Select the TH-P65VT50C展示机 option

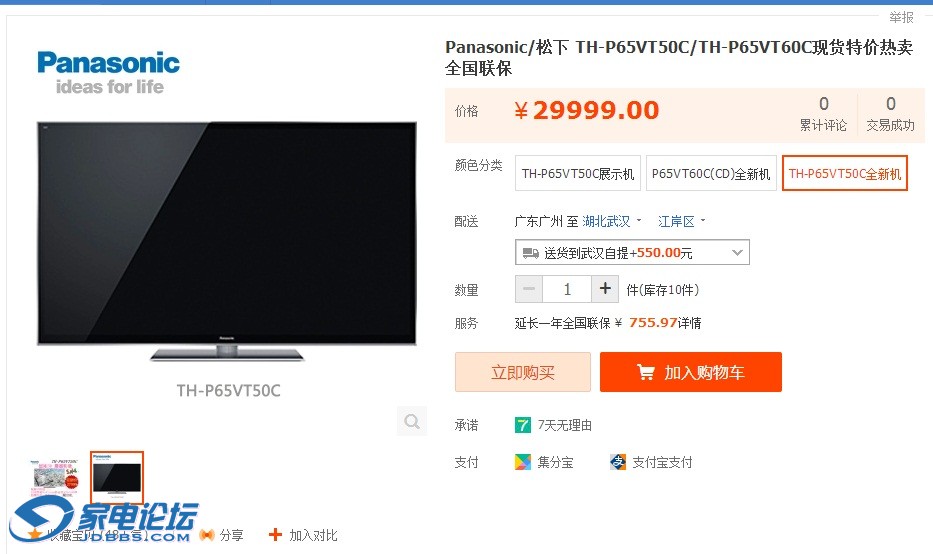pos(578,173)
